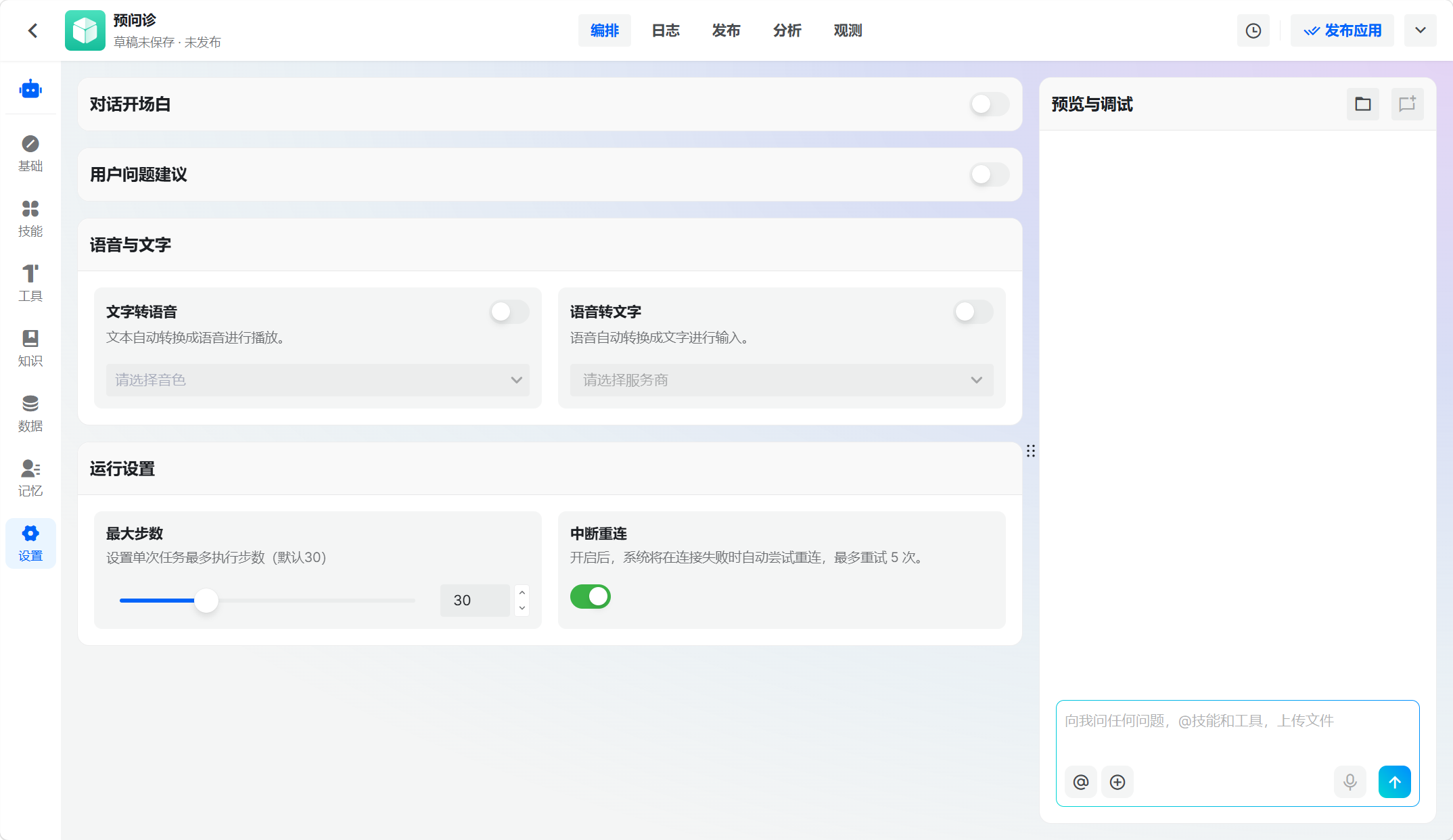Image resolution: width=1453 pixels, height=840 pixels.
Task: Enable the 用户问题建议 switch
Action: [x=990, y=174]
